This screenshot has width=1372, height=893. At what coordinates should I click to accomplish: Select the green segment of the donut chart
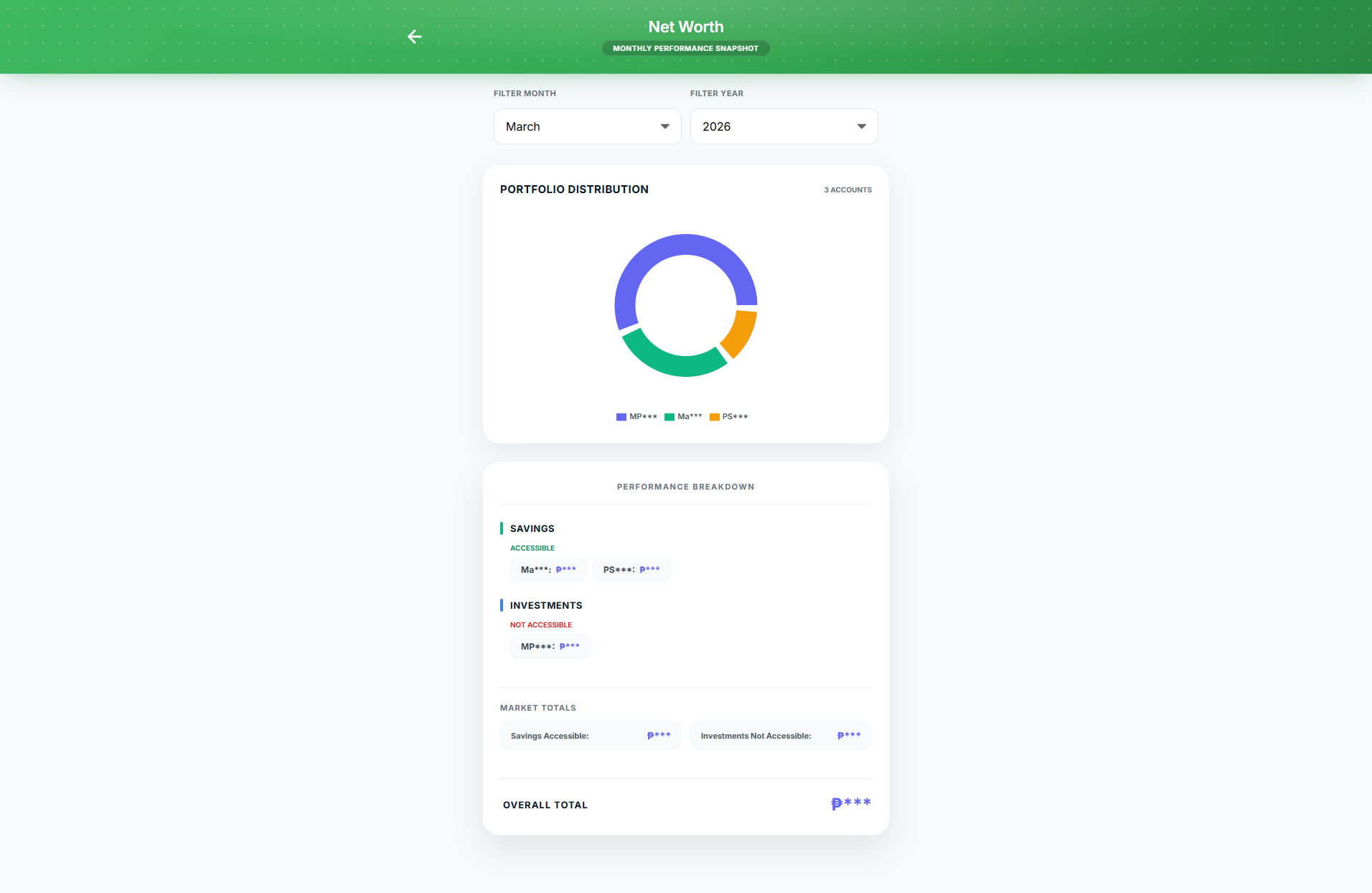coord(672,363)
